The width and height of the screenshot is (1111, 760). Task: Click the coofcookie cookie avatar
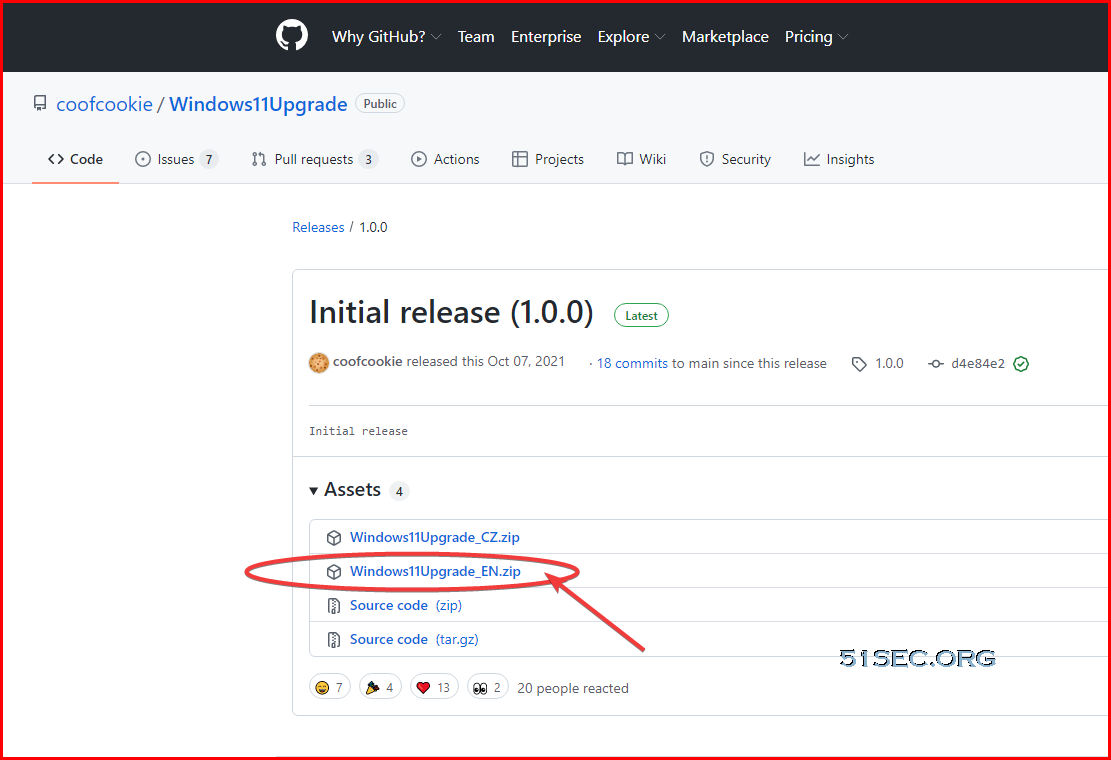[319, 363]
